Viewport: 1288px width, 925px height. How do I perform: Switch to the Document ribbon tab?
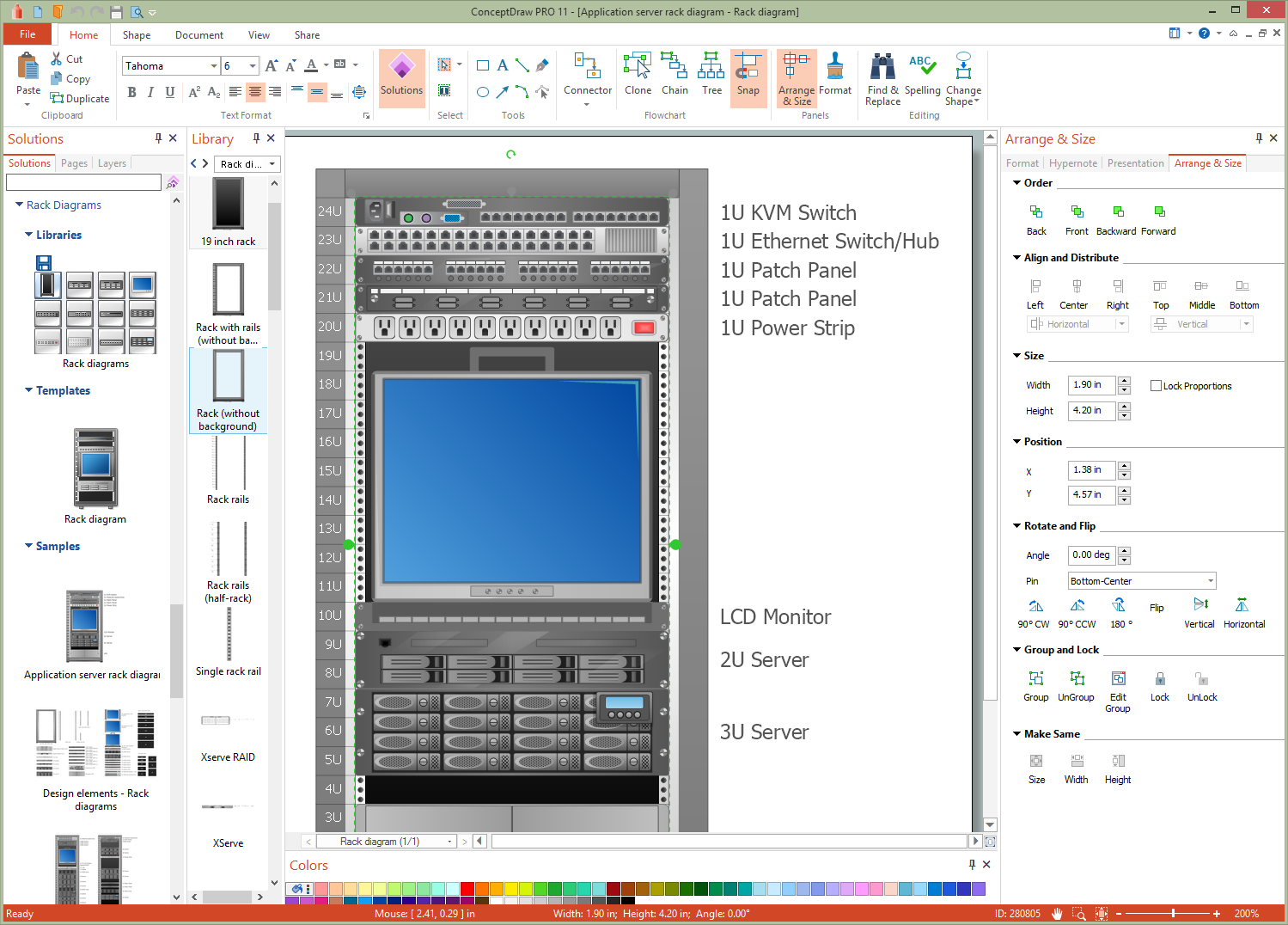point(199,35)
